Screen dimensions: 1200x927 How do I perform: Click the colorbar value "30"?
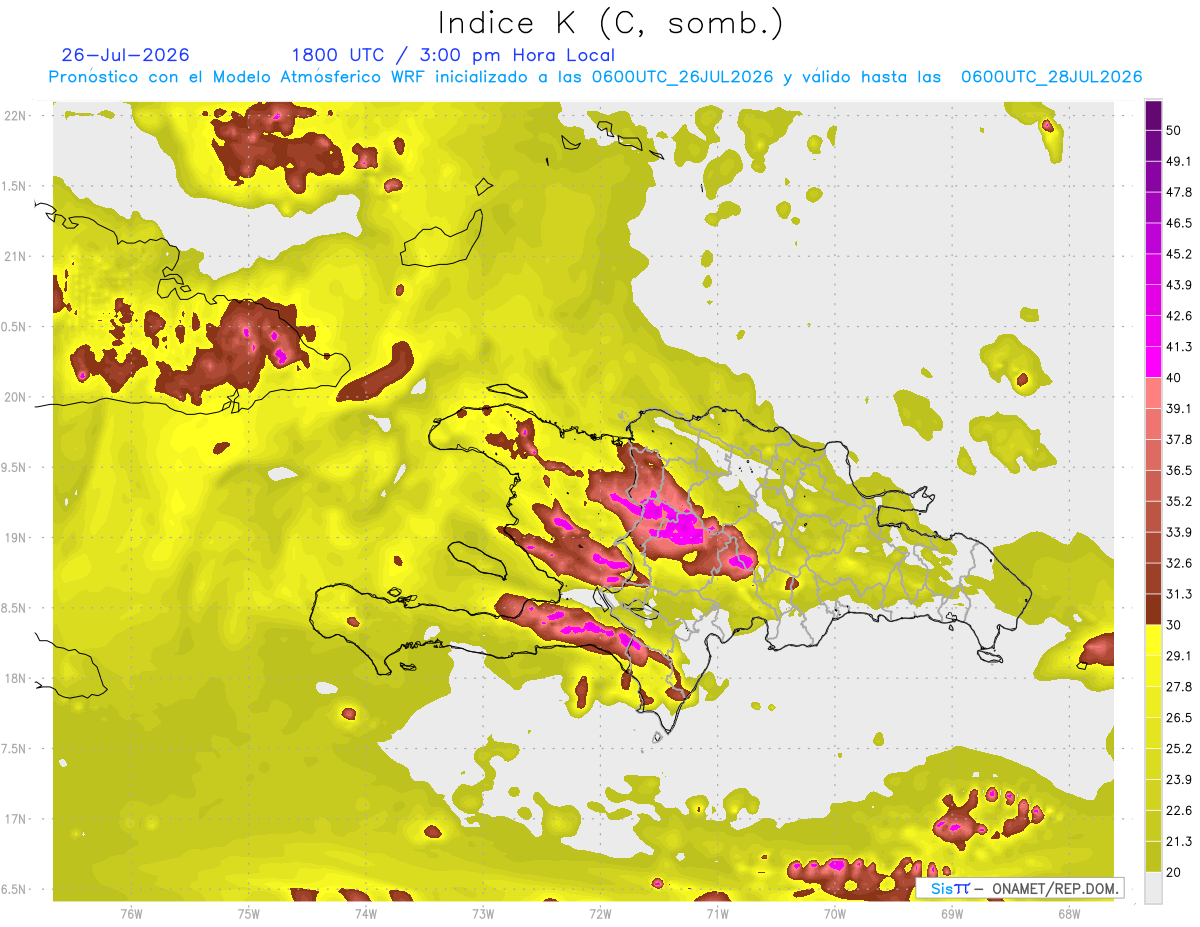pos(1174,625)
